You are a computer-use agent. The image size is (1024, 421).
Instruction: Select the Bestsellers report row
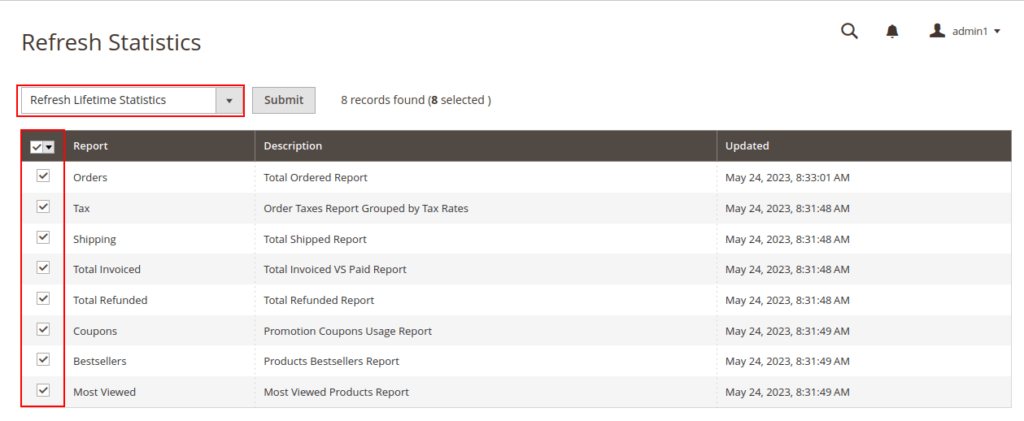click(100, 361)
